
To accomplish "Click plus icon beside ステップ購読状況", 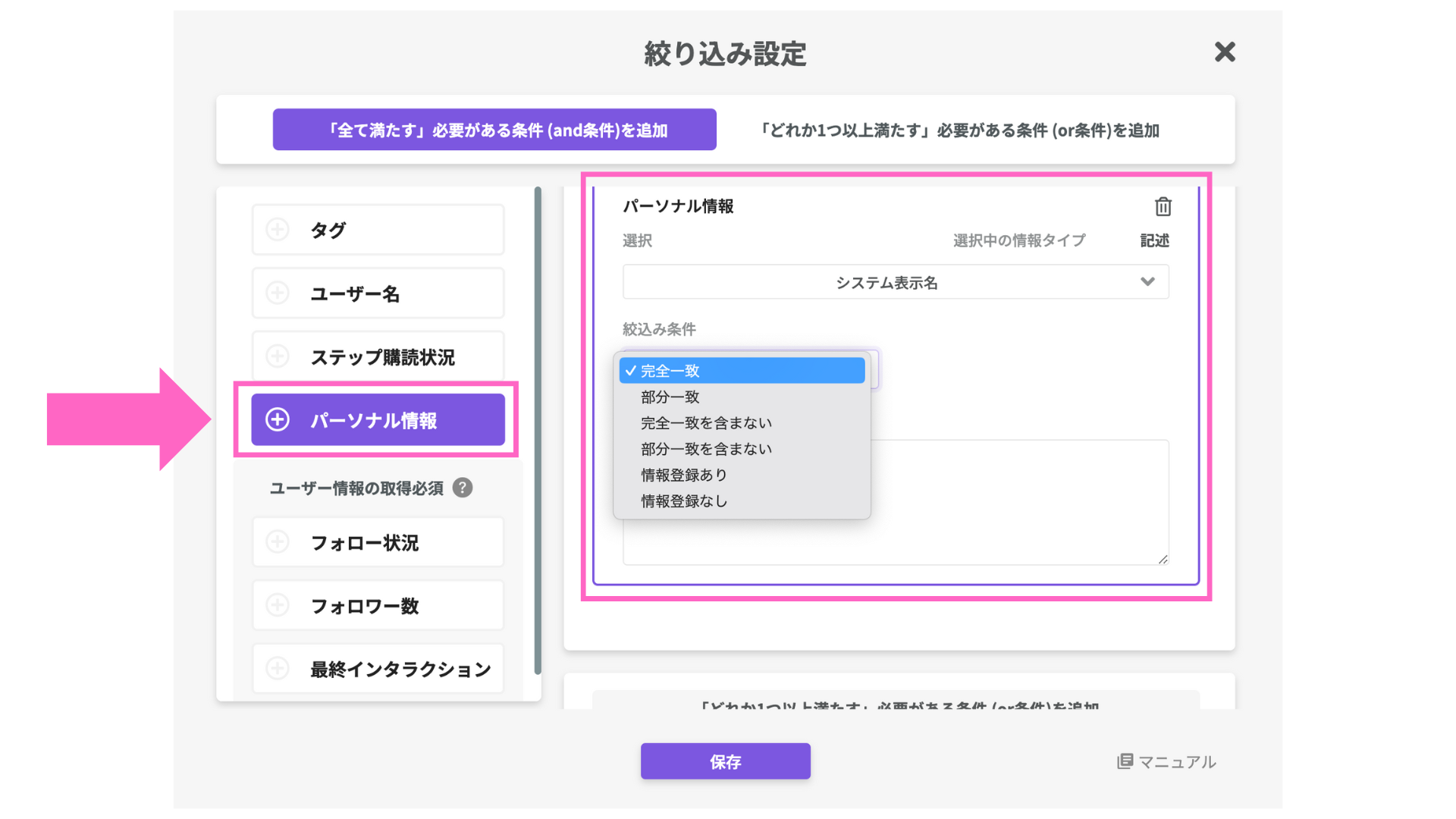I will pos(278,356).
